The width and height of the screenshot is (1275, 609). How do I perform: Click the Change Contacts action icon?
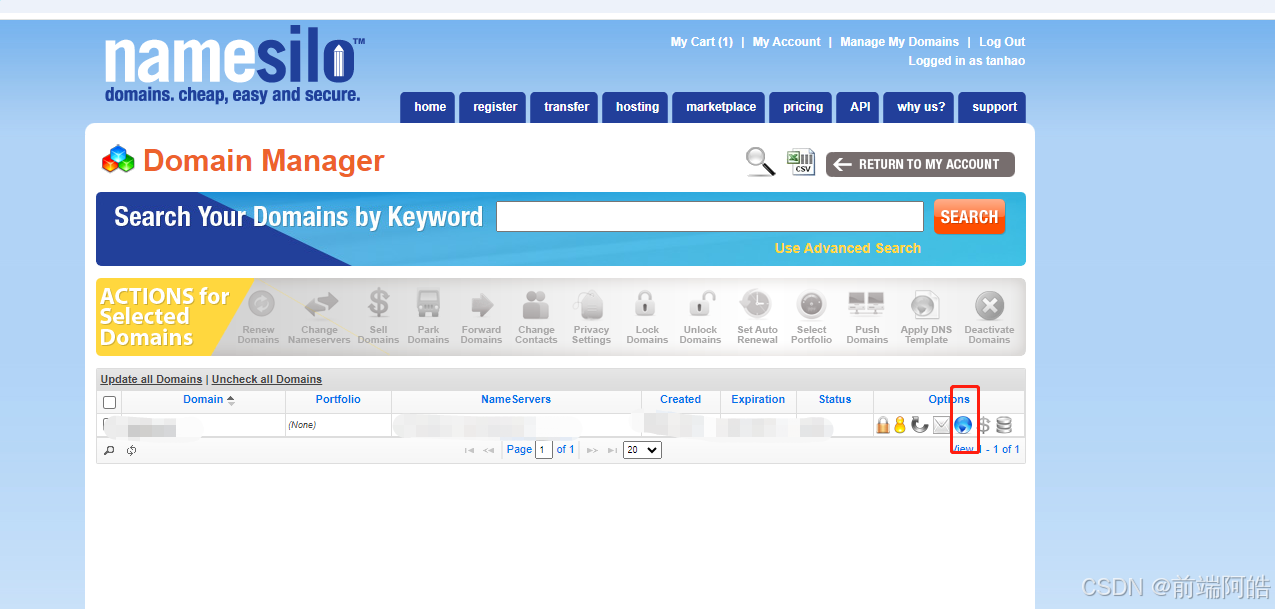tap(536, 304)
